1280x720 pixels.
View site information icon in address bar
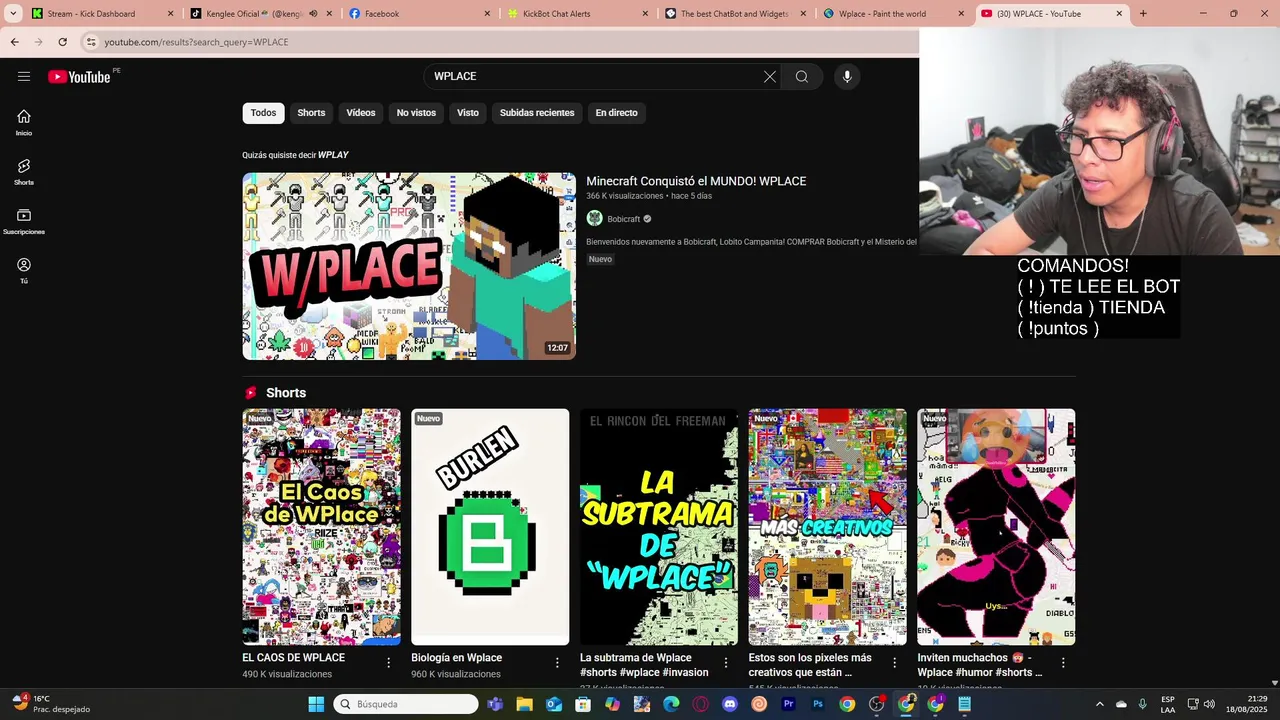click(91, 42)
